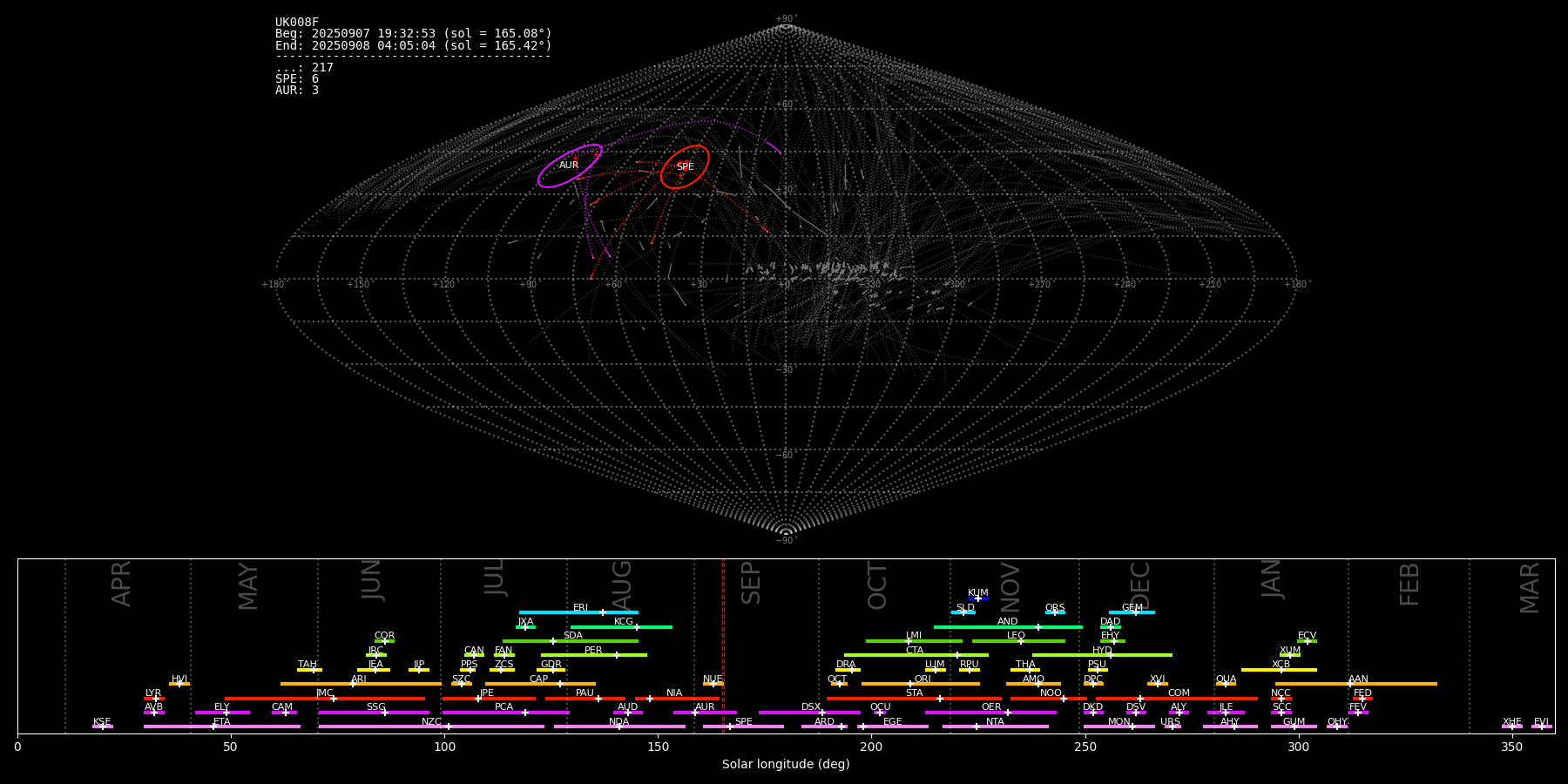Click the QUA shower label
Viewport: 1568px width, 784px height.
click(1227, 679)
